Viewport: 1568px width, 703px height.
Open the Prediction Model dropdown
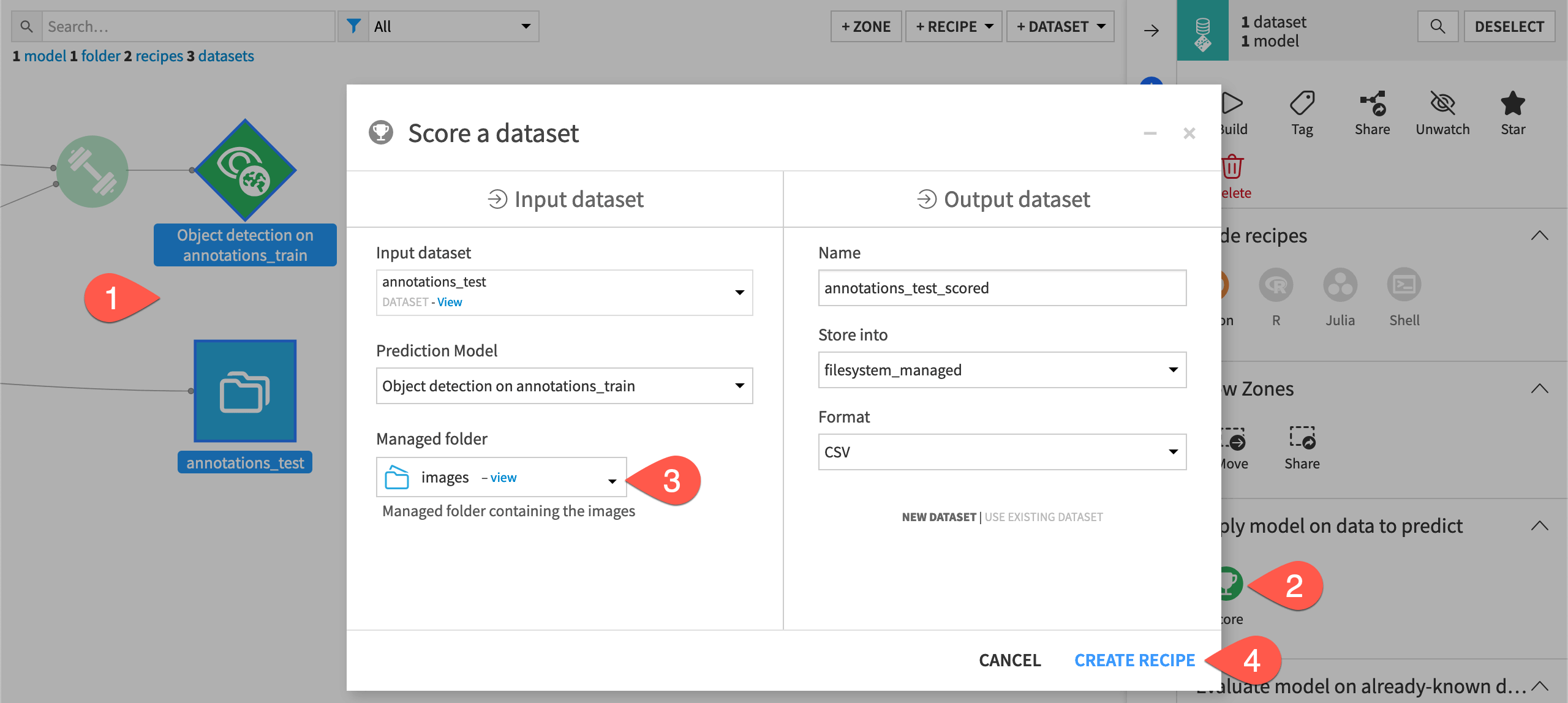click(x=564, y=386)
